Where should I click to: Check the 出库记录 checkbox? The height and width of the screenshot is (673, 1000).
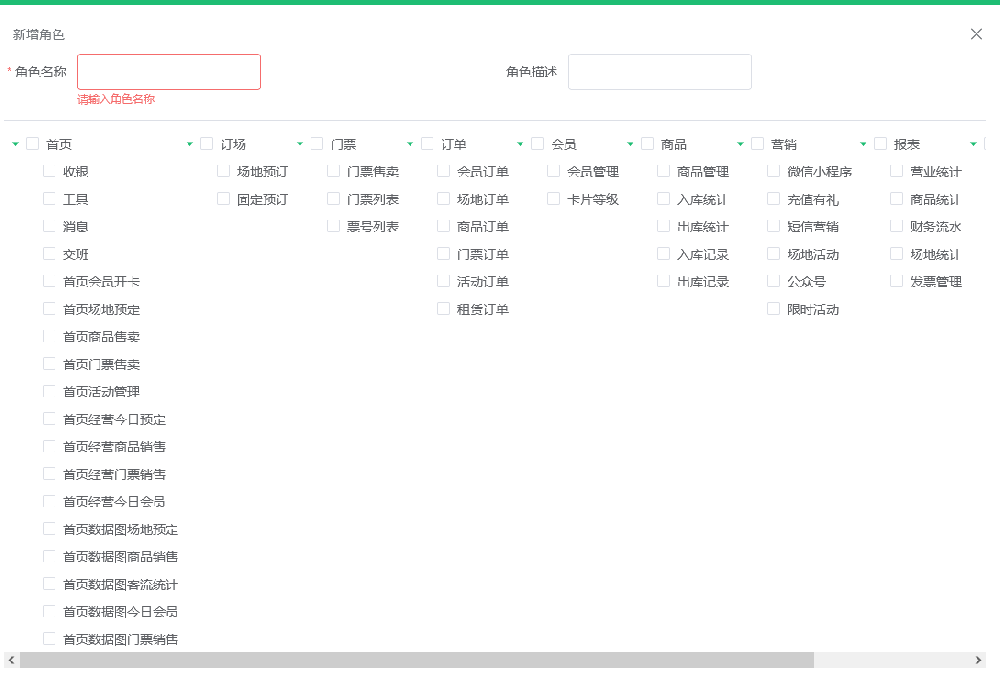(664, 281)
